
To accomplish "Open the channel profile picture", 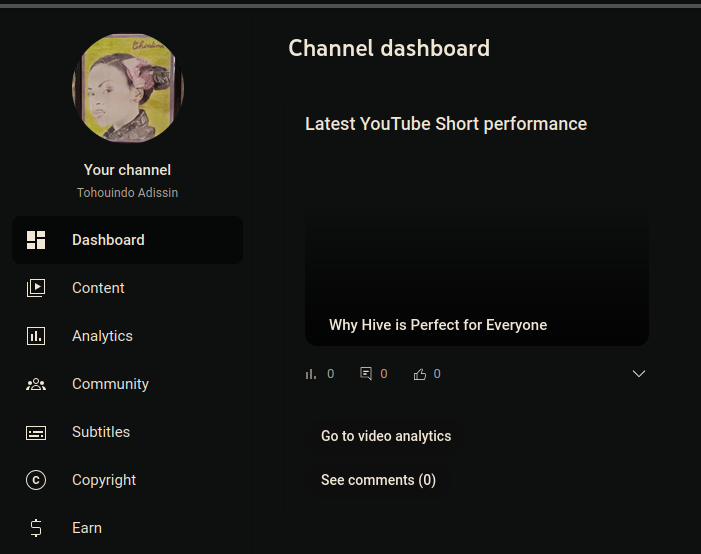I will click(128, 88).
